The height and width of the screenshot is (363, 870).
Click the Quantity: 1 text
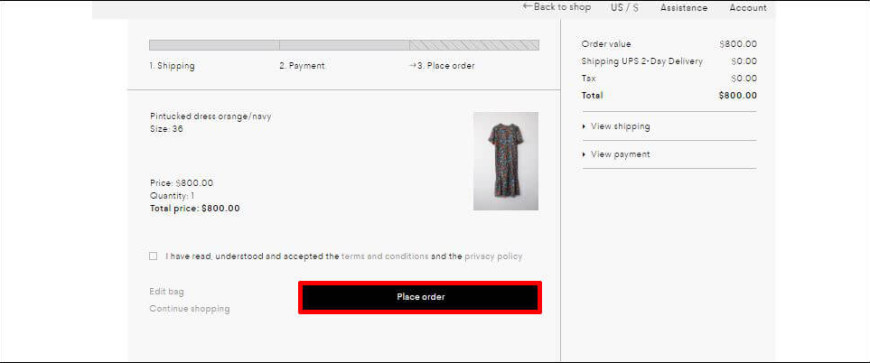click(x=172, y=196)
